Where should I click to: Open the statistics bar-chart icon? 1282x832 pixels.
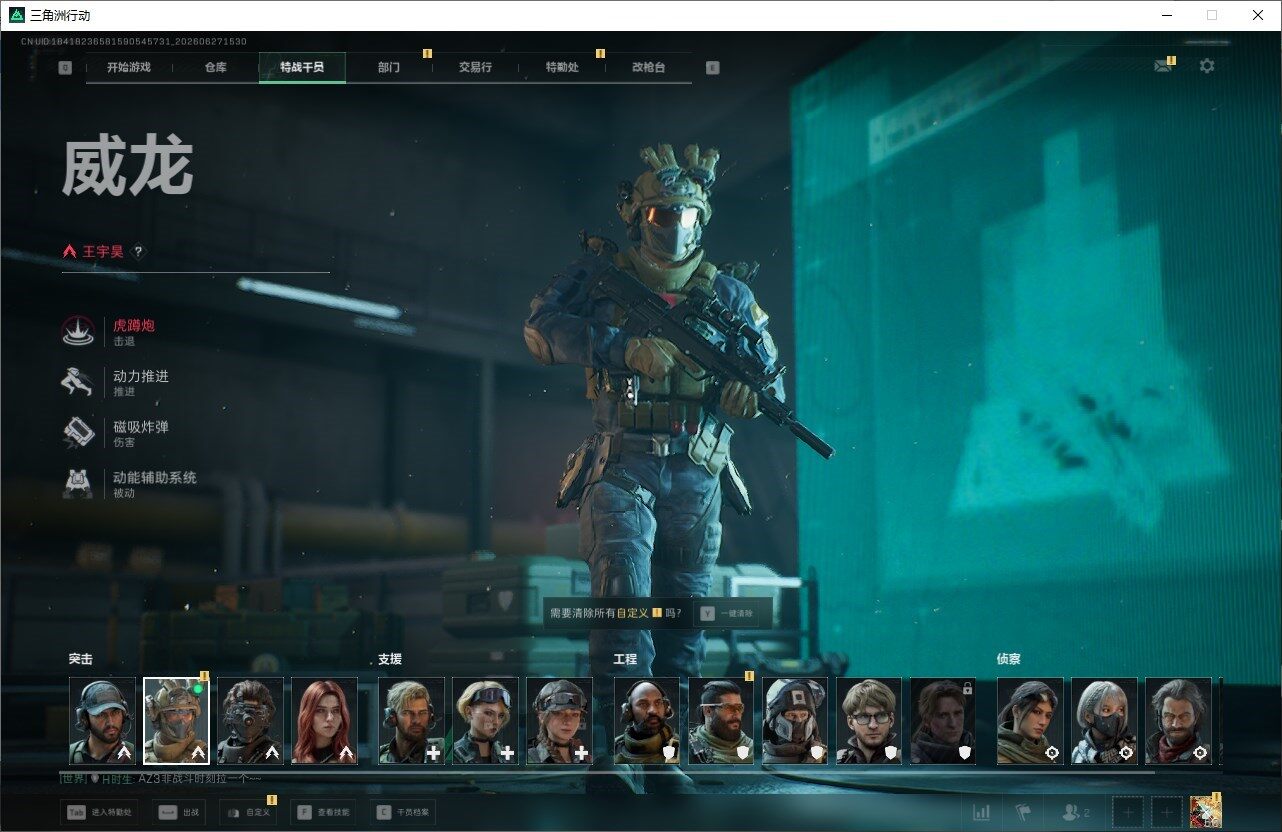(x=982, y=813)
